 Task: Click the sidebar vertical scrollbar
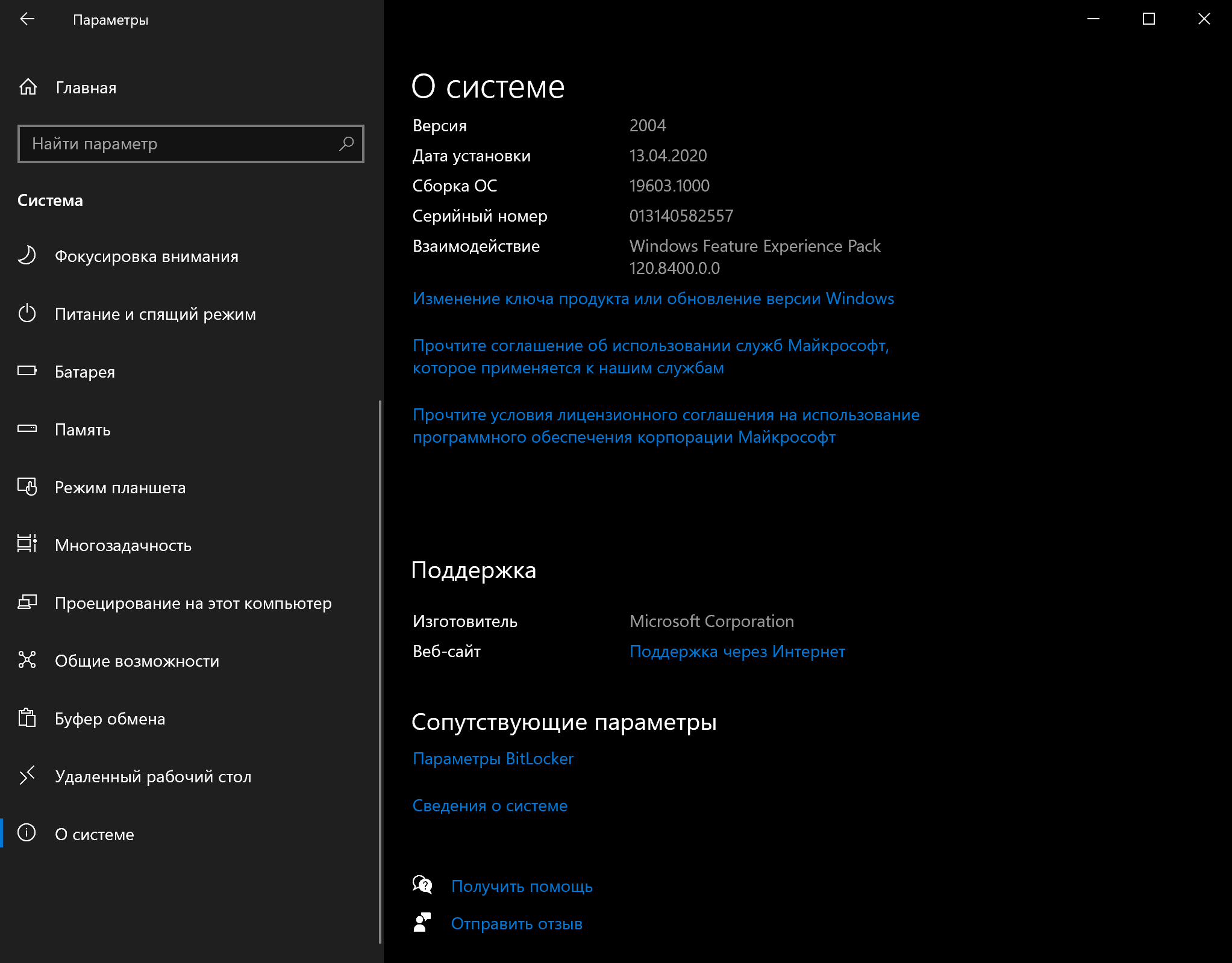point(380,671)
